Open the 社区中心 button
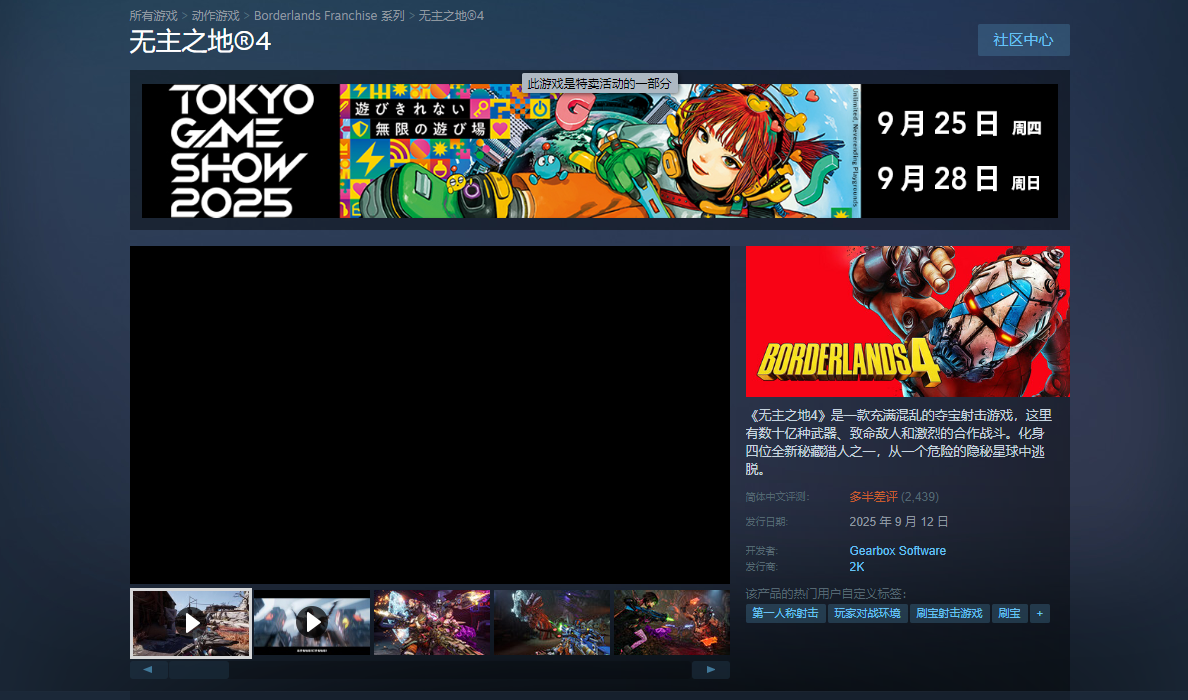1188x700 pixels. 1024,40
